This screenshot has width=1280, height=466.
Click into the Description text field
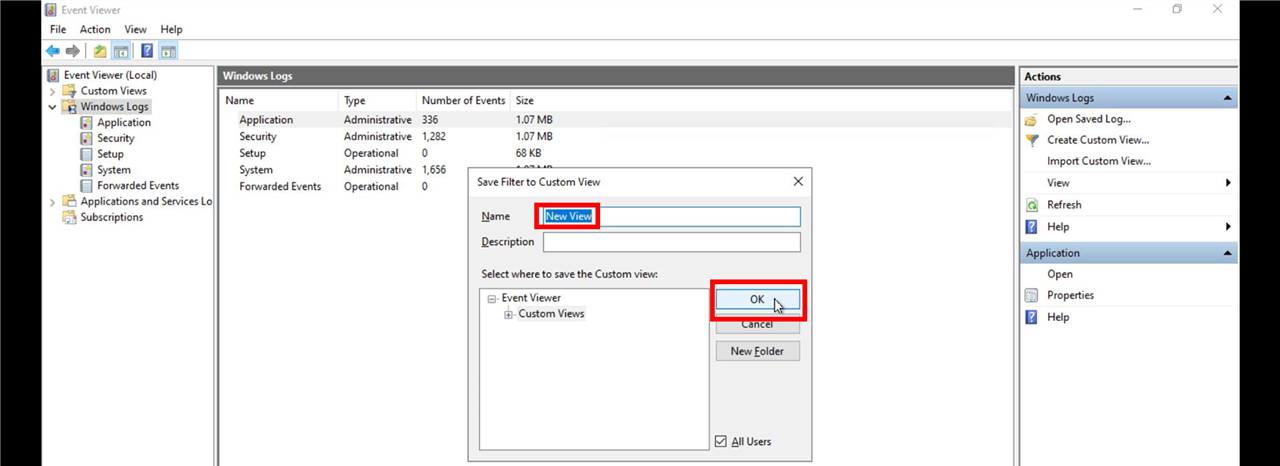point(671,242)
